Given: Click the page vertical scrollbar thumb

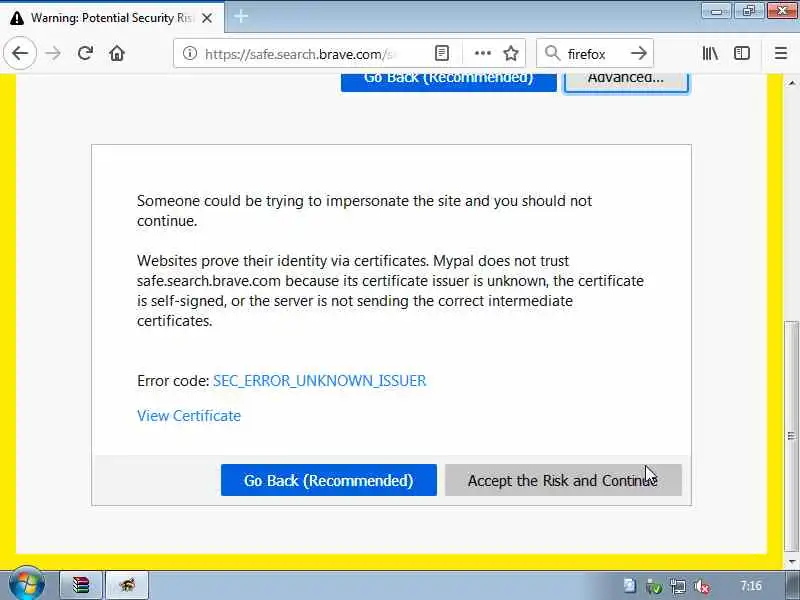Looking at the screenshot, I should (x=791, y=436).
